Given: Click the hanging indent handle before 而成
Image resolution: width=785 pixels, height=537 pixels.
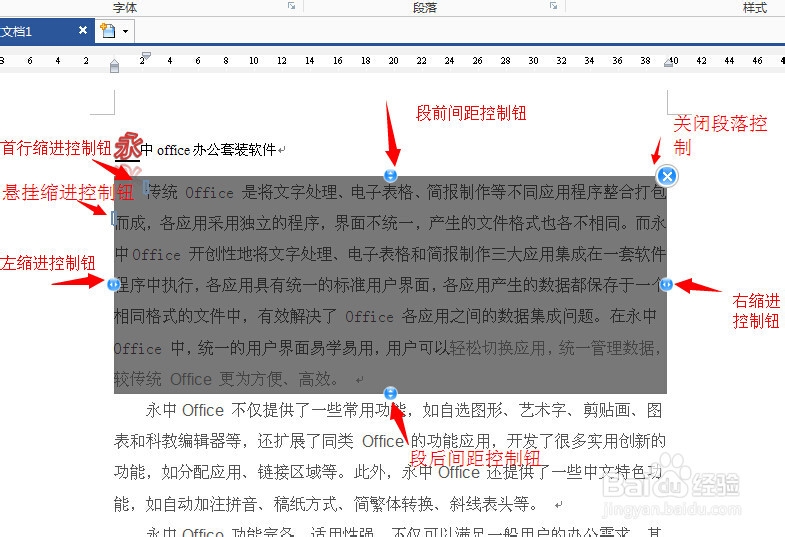Looking at the screenshot, I should click(x=114, y=218).
